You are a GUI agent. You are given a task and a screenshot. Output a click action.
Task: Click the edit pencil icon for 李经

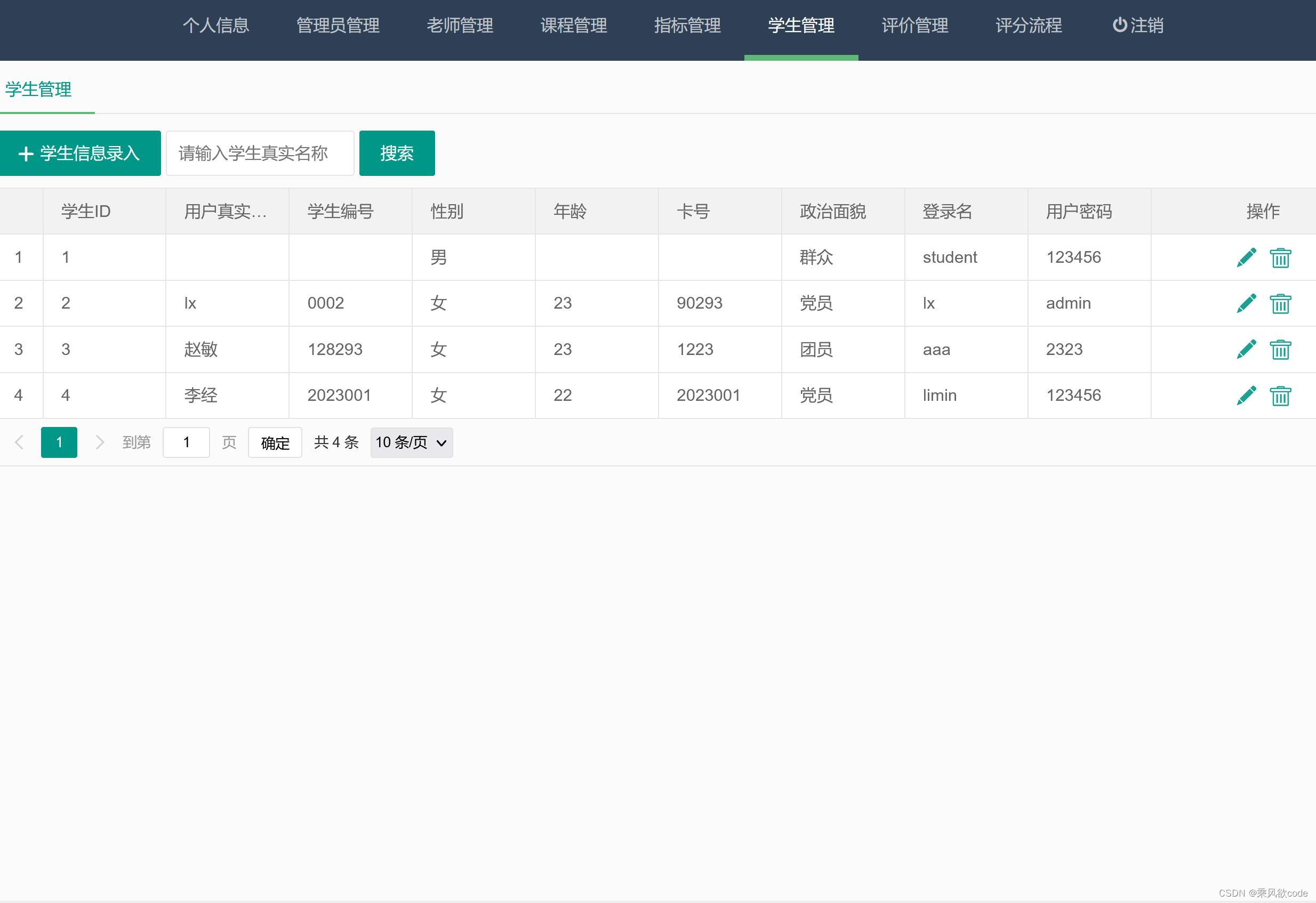tap(1246, 395)
